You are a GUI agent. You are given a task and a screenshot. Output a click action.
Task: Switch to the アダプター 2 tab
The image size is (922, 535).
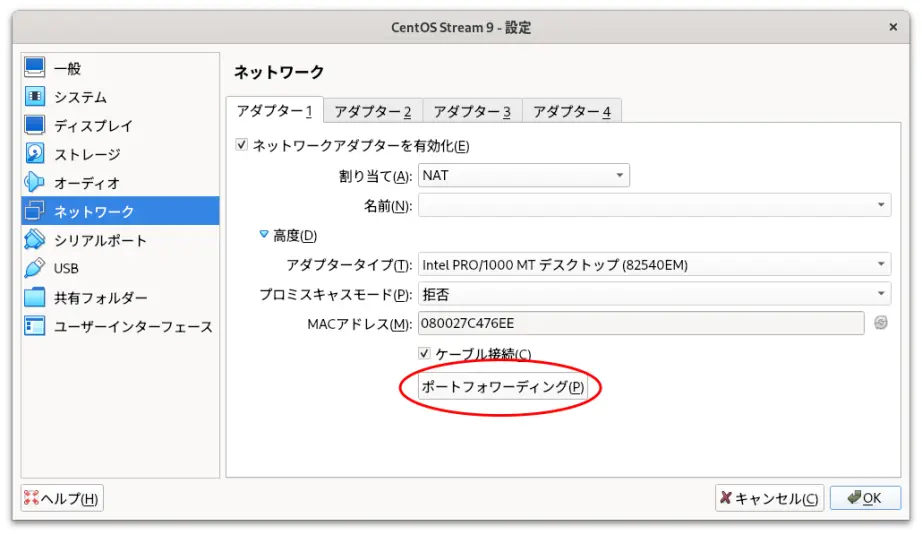[x=373, y=111]
